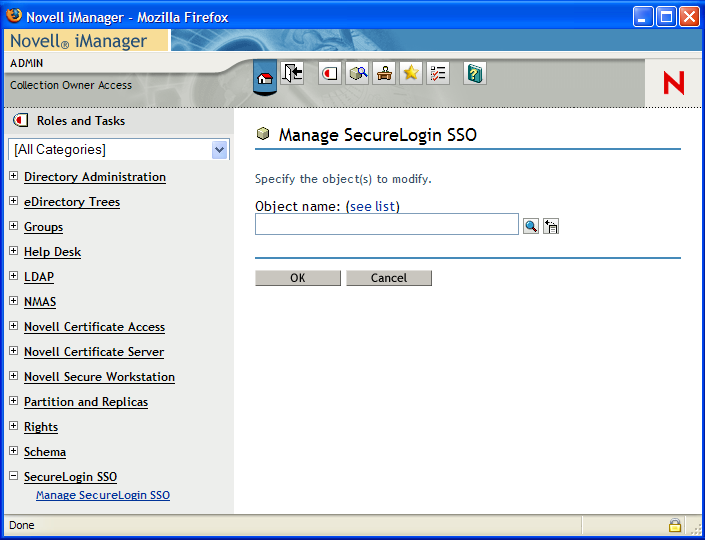Click the cube icon beside page title
This screenshot has width=705, height=540.
263,134
